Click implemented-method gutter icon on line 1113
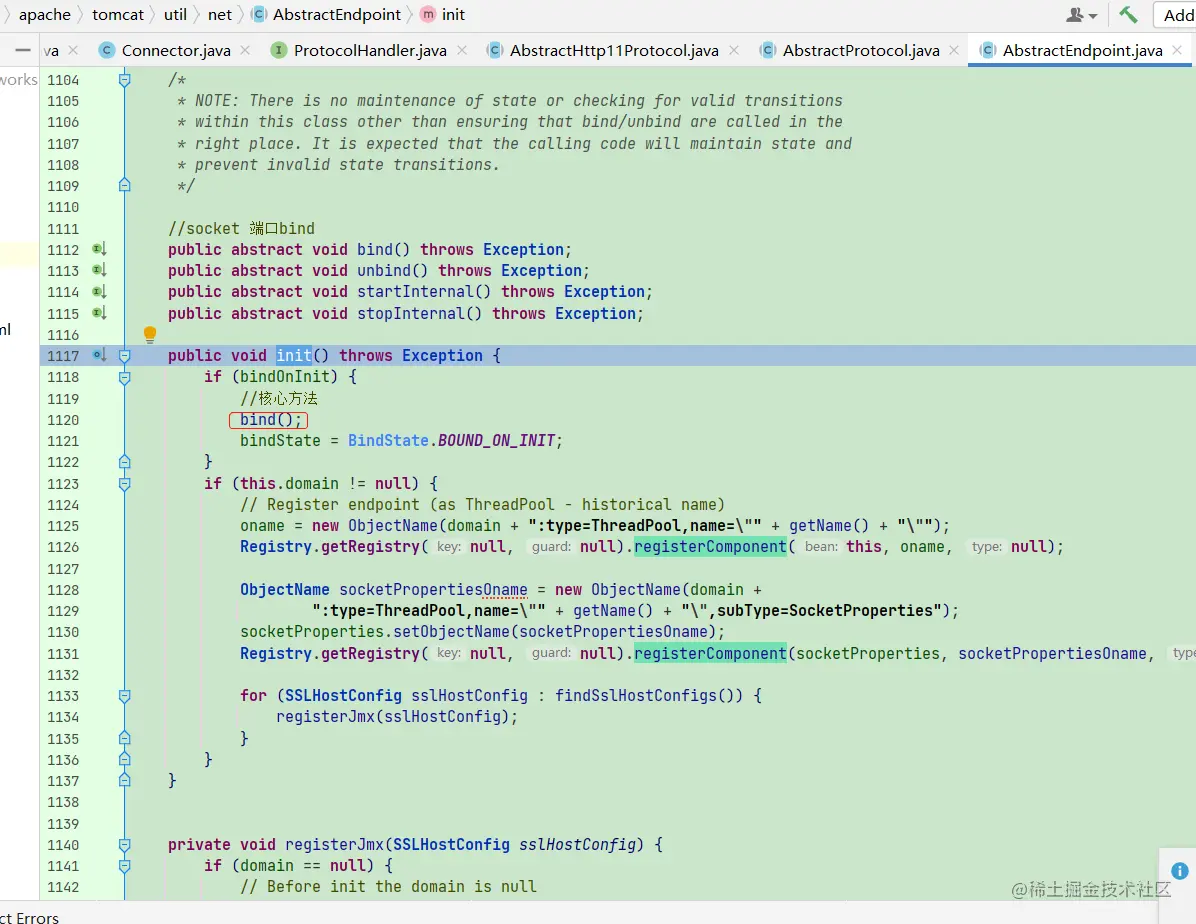This screenshot has width=1196, height=924. (99, 270)
